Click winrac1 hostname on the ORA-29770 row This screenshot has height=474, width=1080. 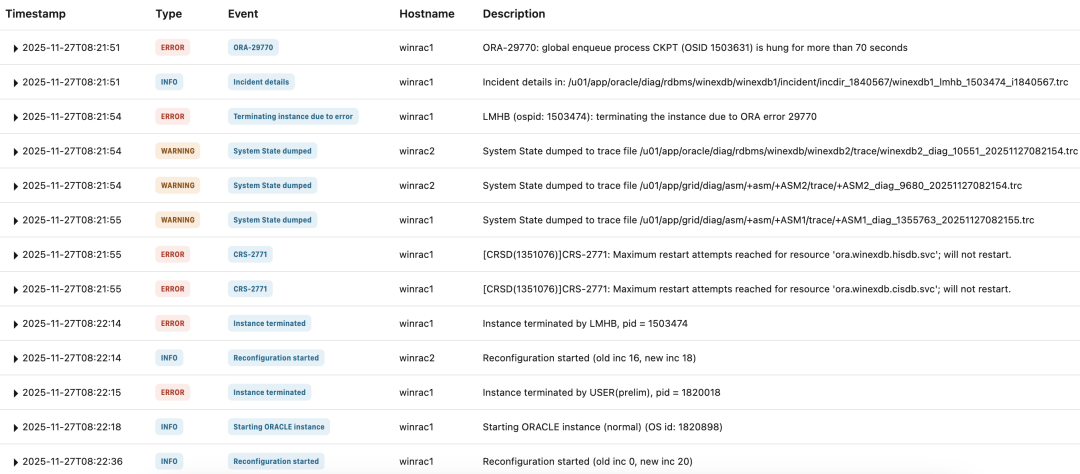pos(416,48)
